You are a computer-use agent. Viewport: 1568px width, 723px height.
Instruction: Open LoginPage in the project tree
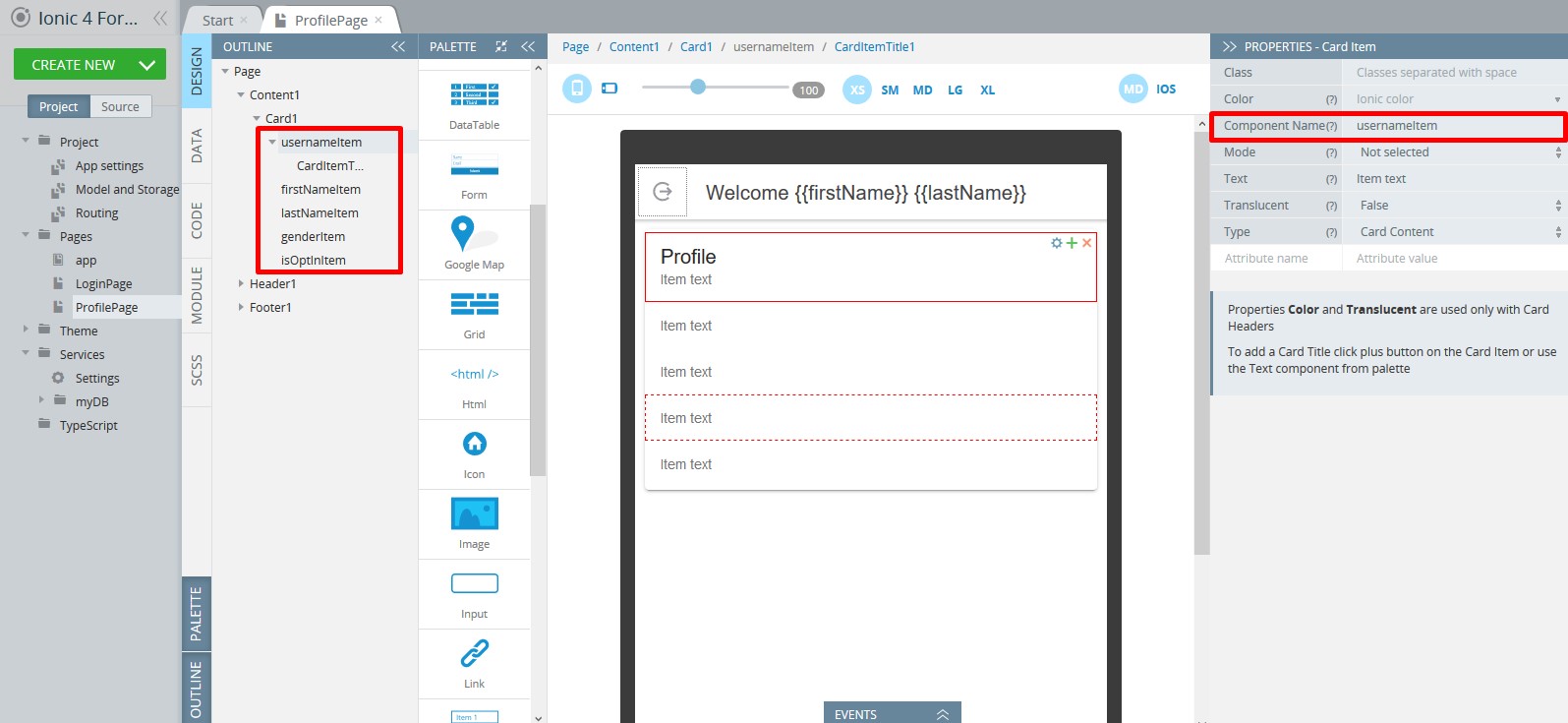103,283
